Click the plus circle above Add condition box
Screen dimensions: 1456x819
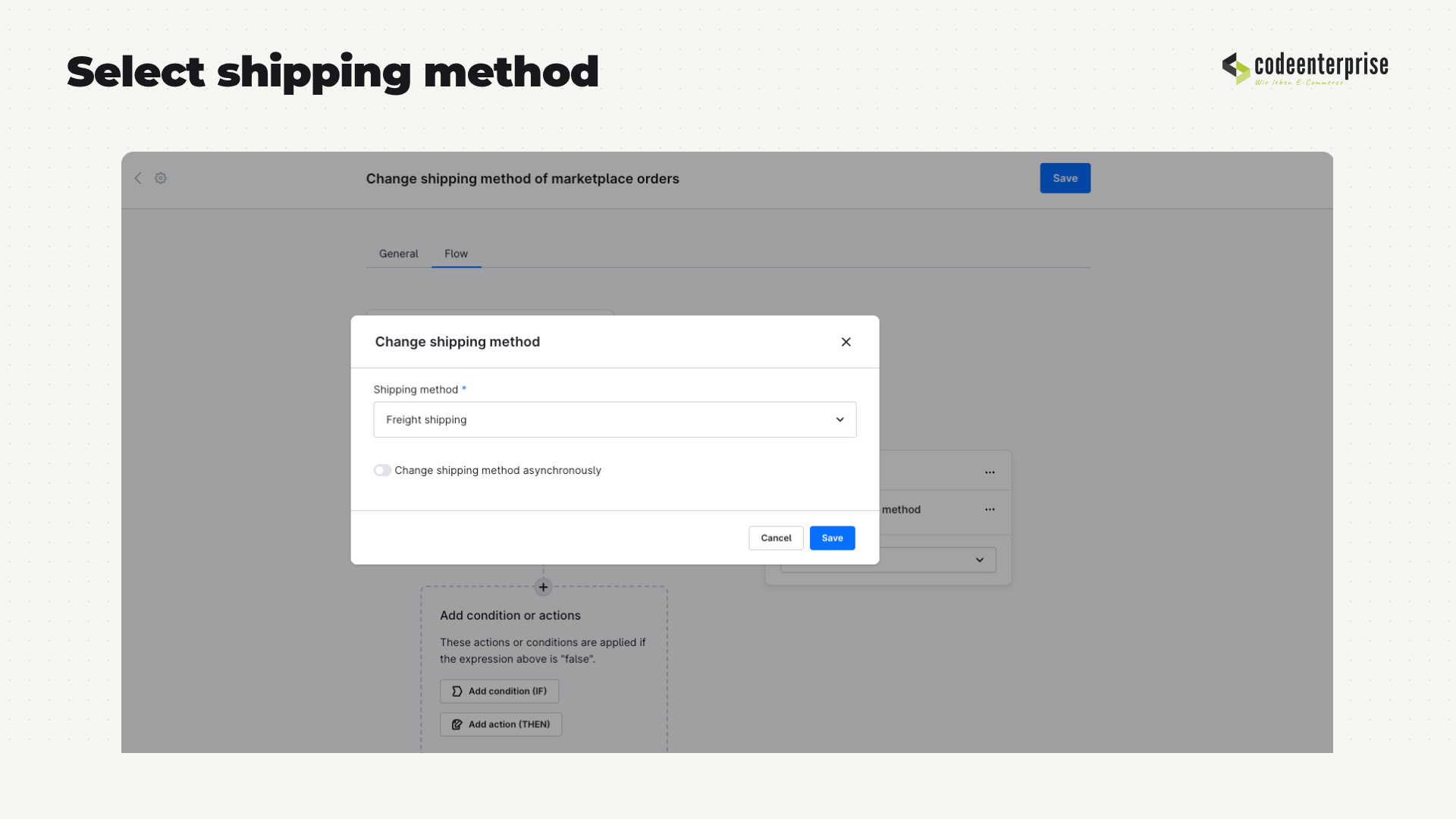coord(543,587)
